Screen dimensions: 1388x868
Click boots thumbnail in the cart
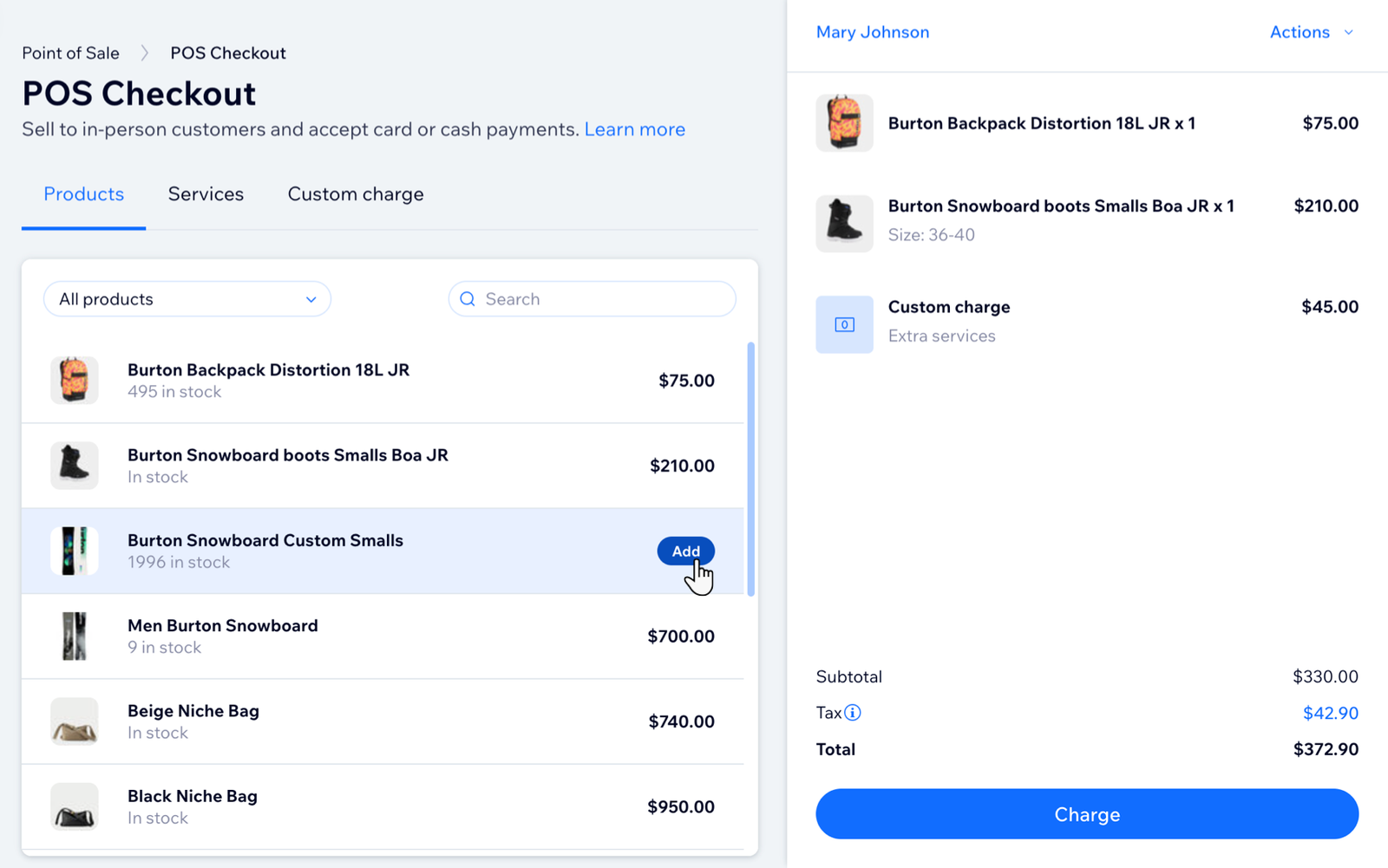[x=844, y=223]
